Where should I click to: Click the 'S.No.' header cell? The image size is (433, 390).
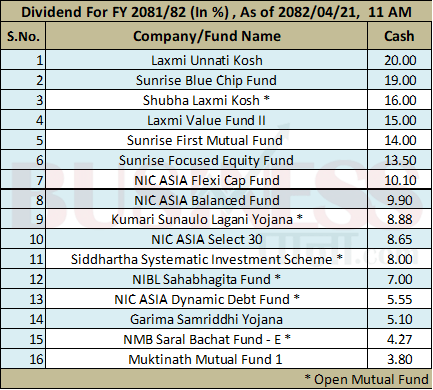click(23, 36)
